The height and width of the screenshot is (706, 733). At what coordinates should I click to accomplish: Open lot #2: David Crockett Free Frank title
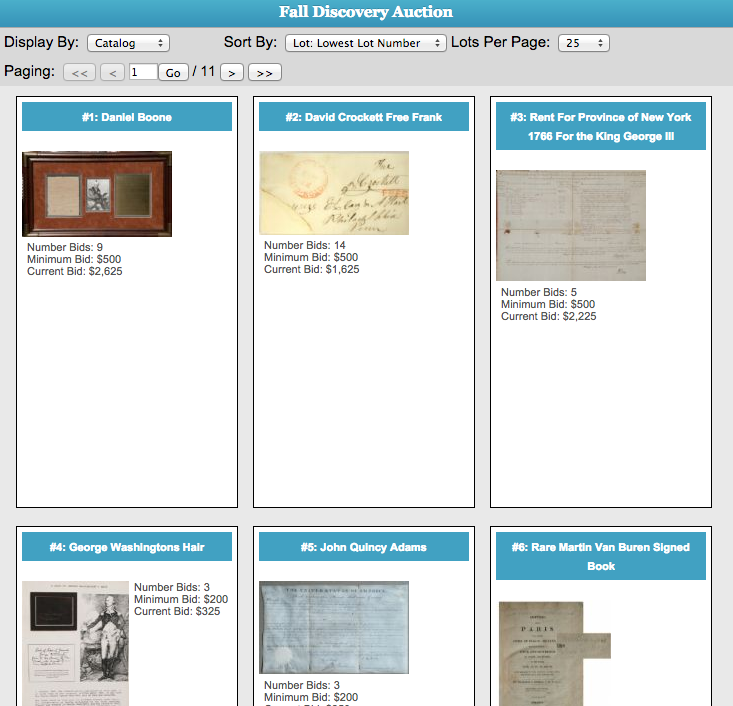364,117
